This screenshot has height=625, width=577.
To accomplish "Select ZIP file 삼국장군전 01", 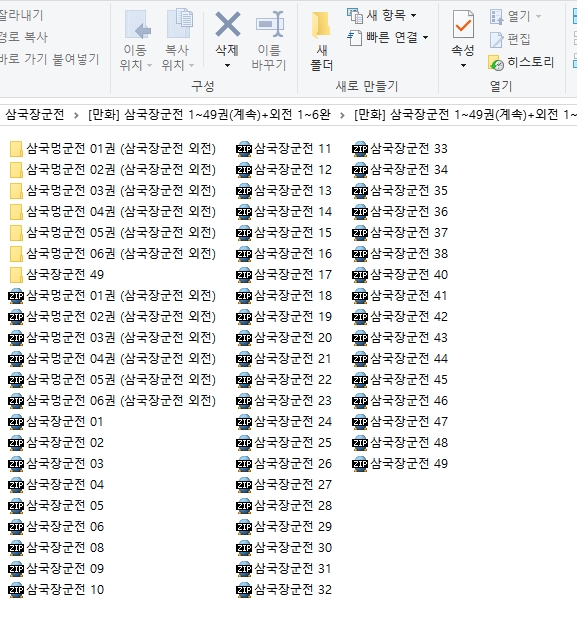I will coord(56,422).
